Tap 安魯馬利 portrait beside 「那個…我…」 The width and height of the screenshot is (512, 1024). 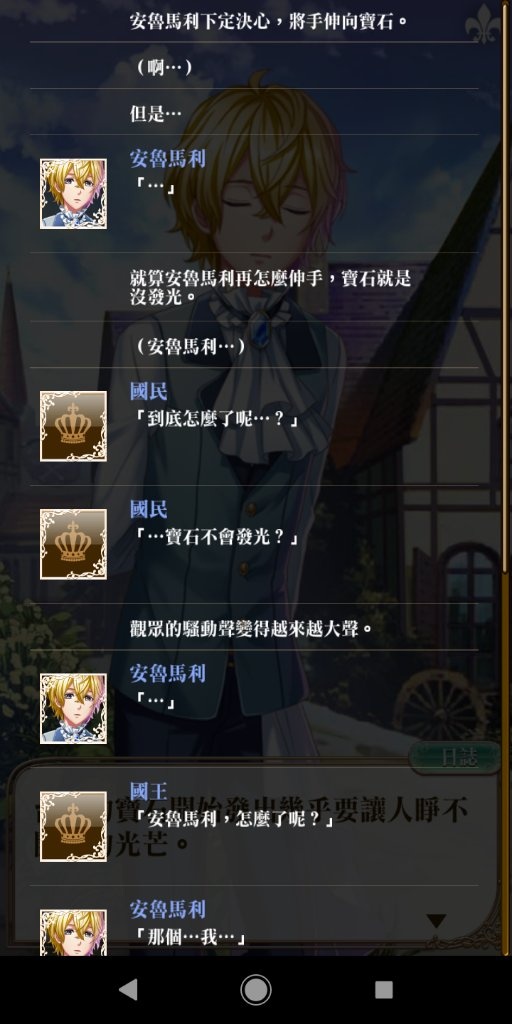pos(73,933)
